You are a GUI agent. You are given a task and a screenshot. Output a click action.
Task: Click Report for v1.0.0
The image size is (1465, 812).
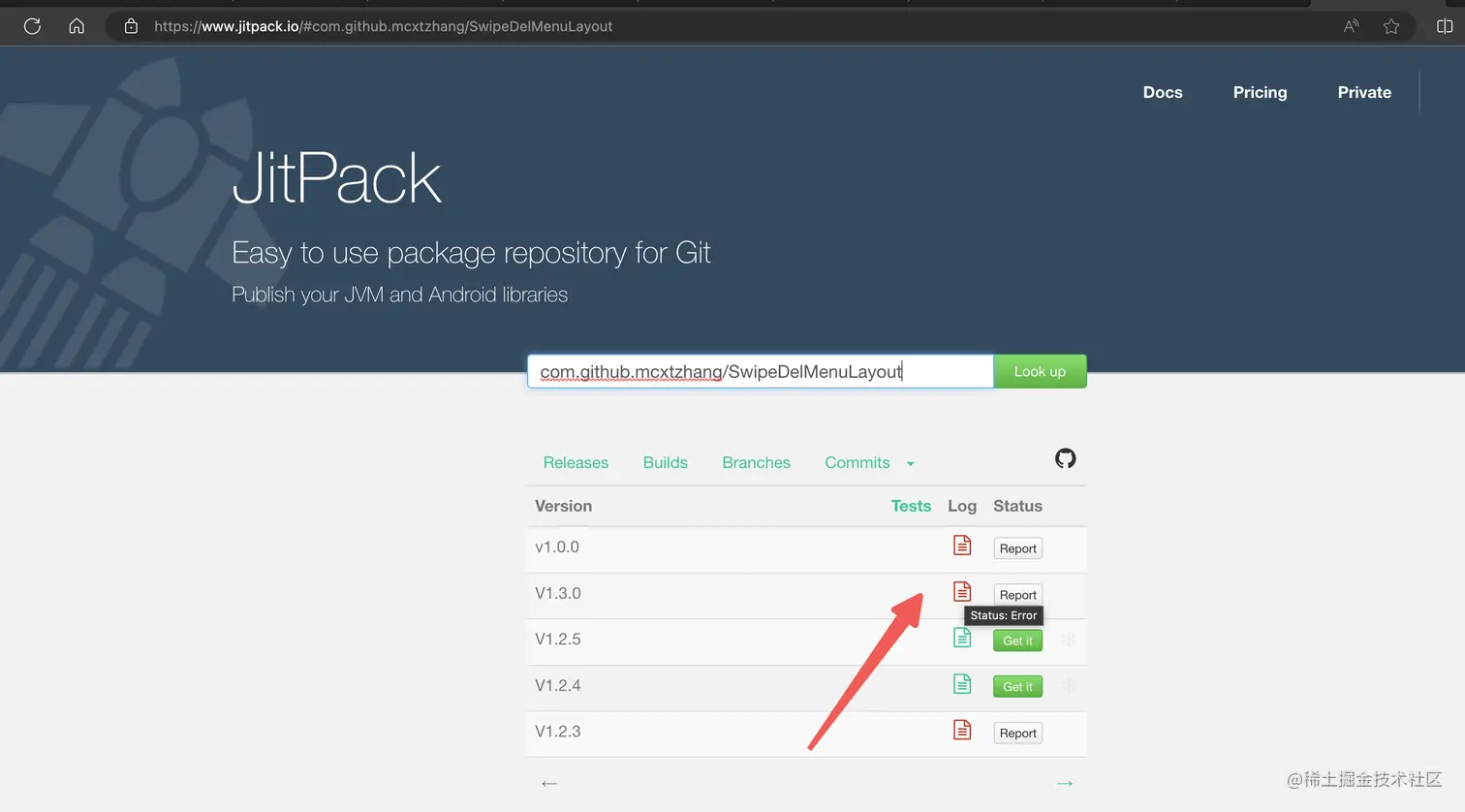point(1018,548)
